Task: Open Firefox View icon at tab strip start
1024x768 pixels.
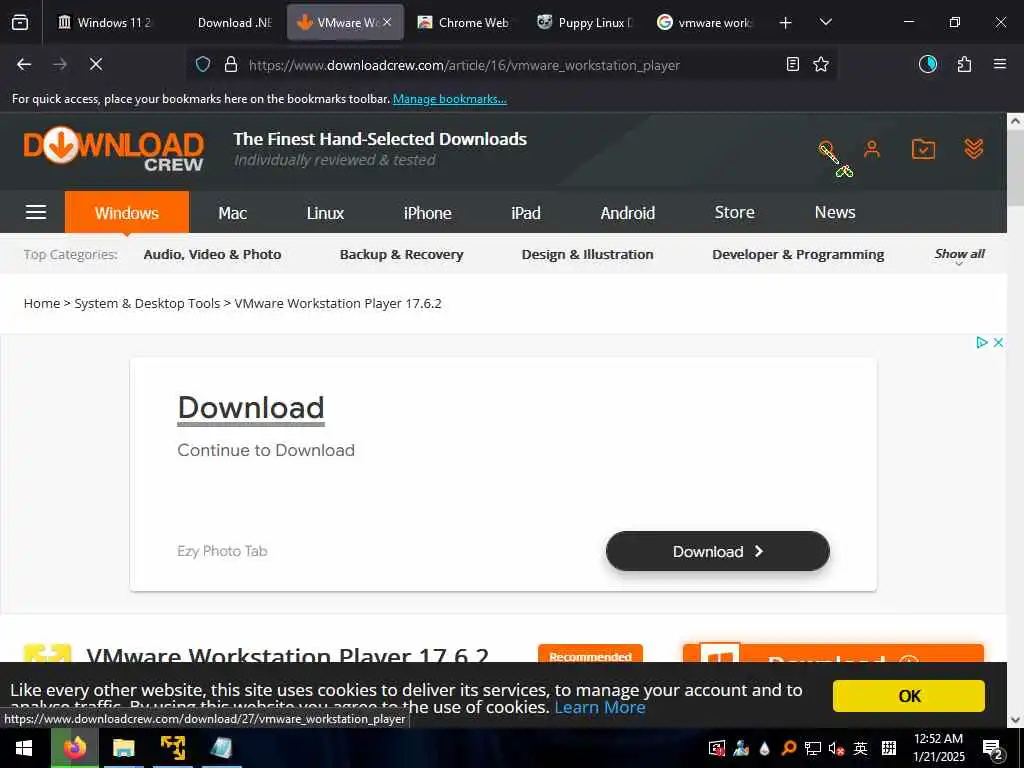Action: point(20,22)
